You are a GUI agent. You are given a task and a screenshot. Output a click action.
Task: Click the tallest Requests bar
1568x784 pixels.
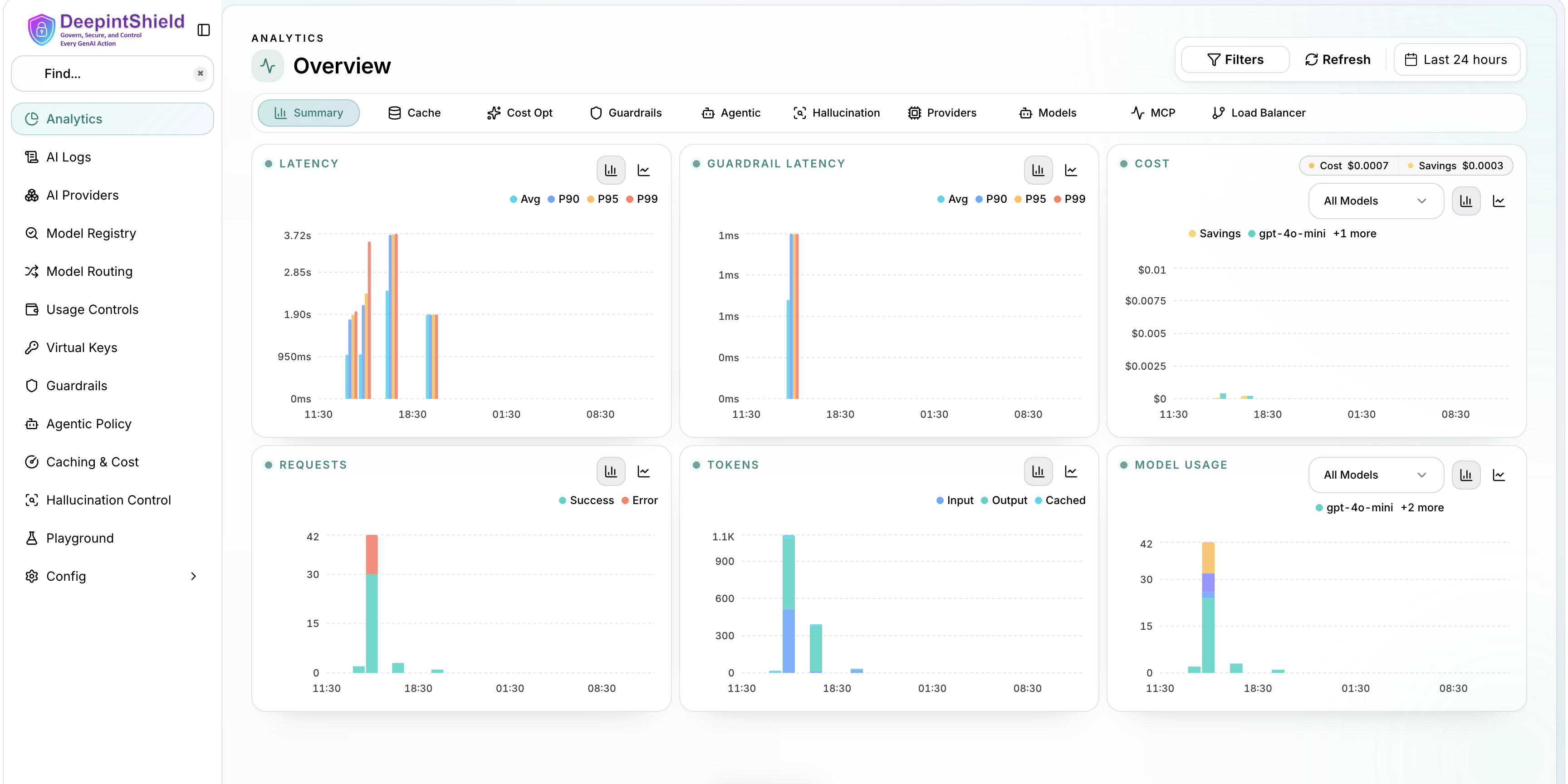click(x=371, y=604)
